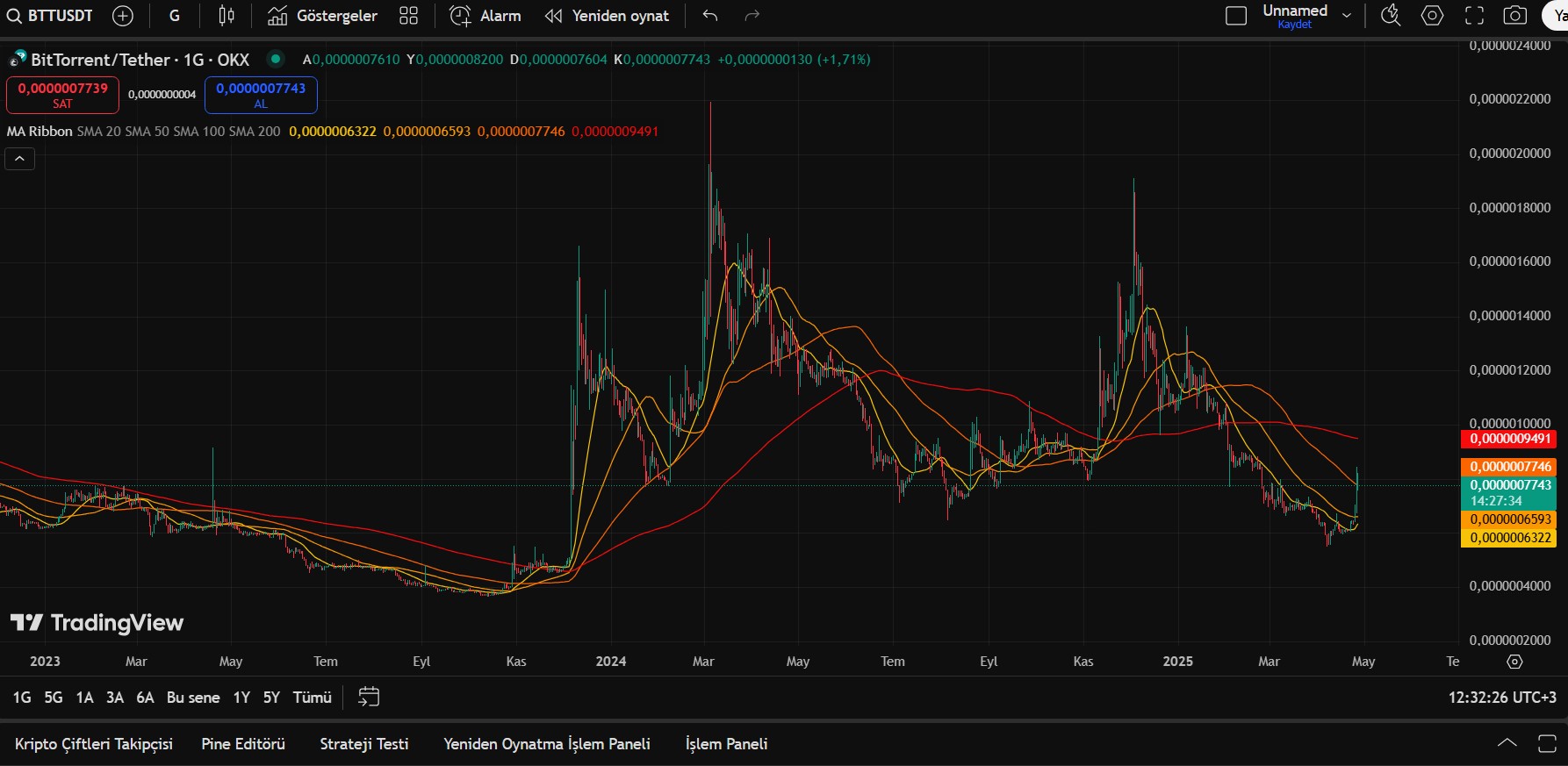Open timezone menu 12:32:26 UTC+3

(x=1502, y=698)
